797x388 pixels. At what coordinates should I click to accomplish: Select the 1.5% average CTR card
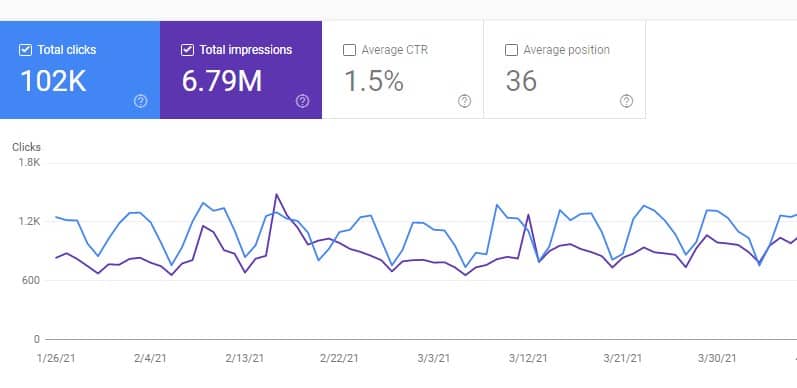click(x=403, y=70)
